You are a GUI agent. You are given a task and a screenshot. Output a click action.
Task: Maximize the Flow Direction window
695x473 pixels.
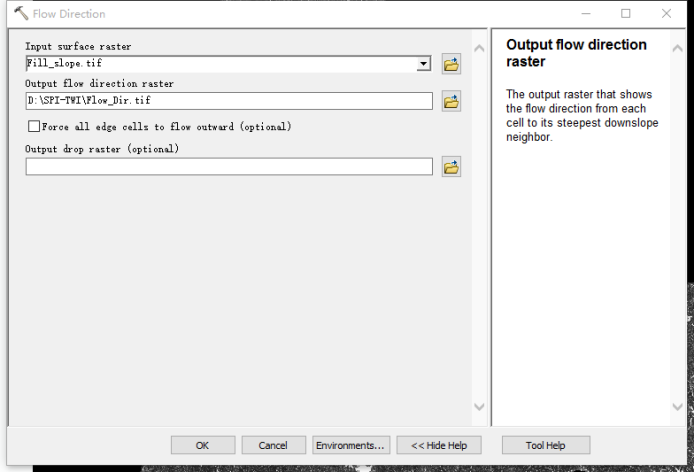click(625, 14)
